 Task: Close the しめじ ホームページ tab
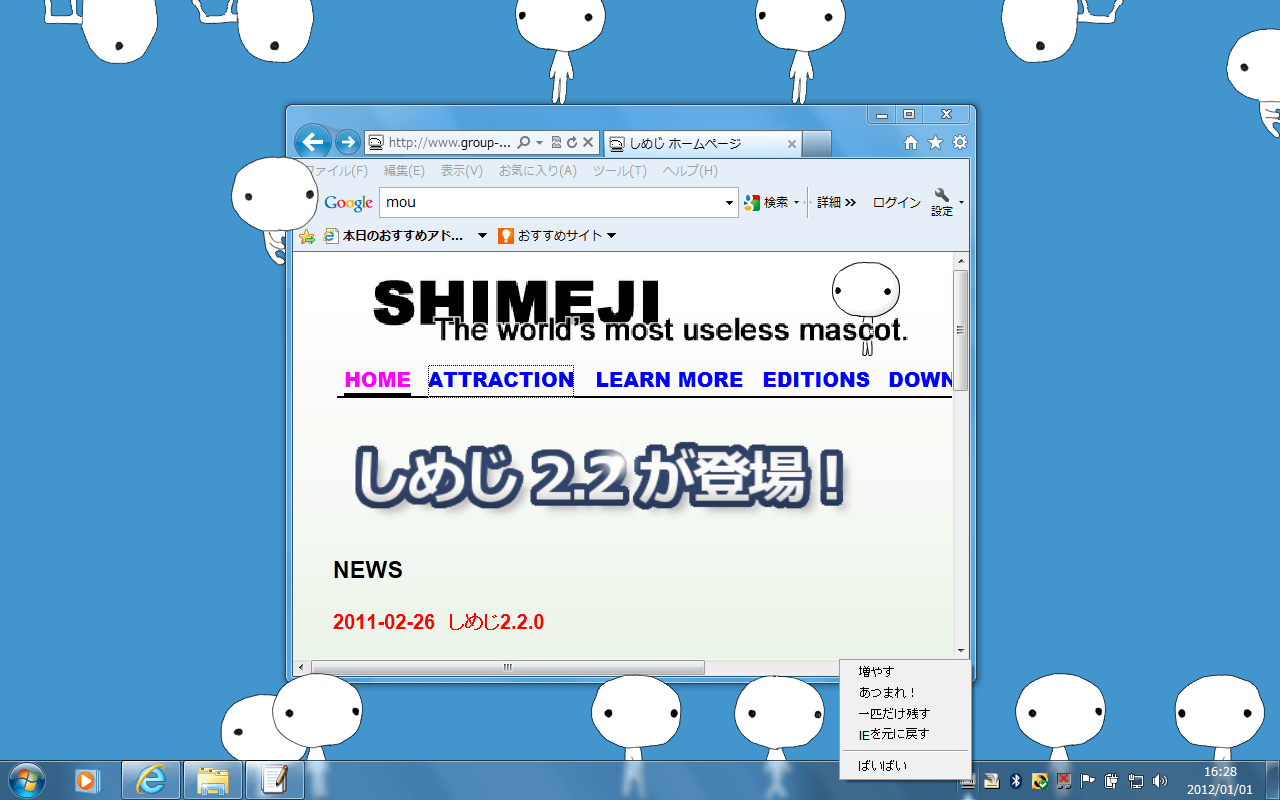point(792,144)
